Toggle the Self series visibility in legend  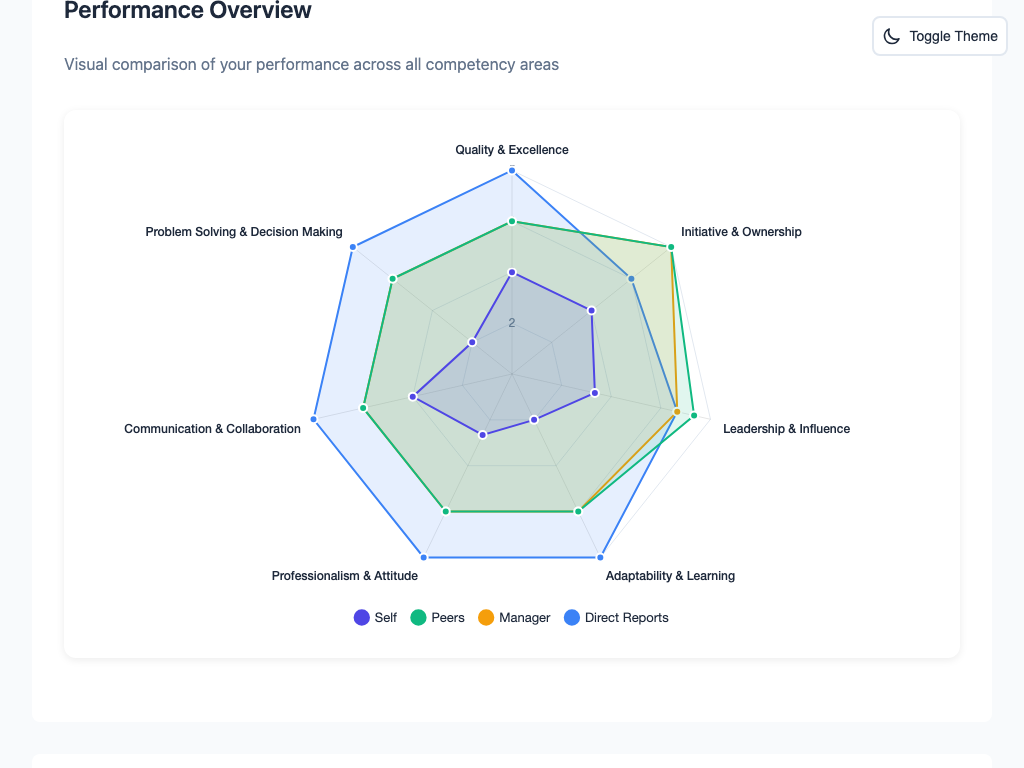click(x=376, y=617)
